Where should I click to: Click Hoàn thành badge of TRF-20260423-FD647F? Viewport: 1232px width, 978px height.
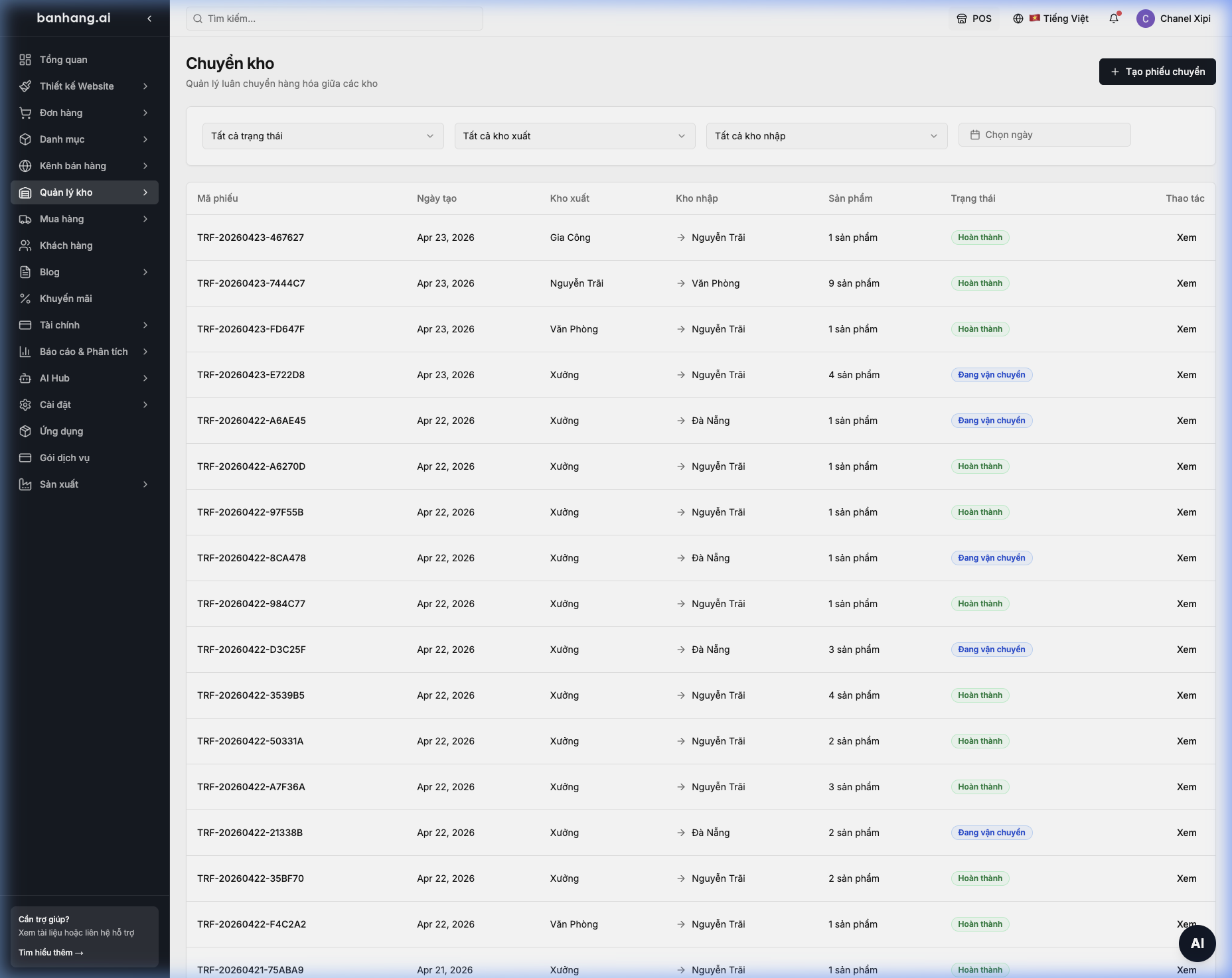[x=980, y=329]
